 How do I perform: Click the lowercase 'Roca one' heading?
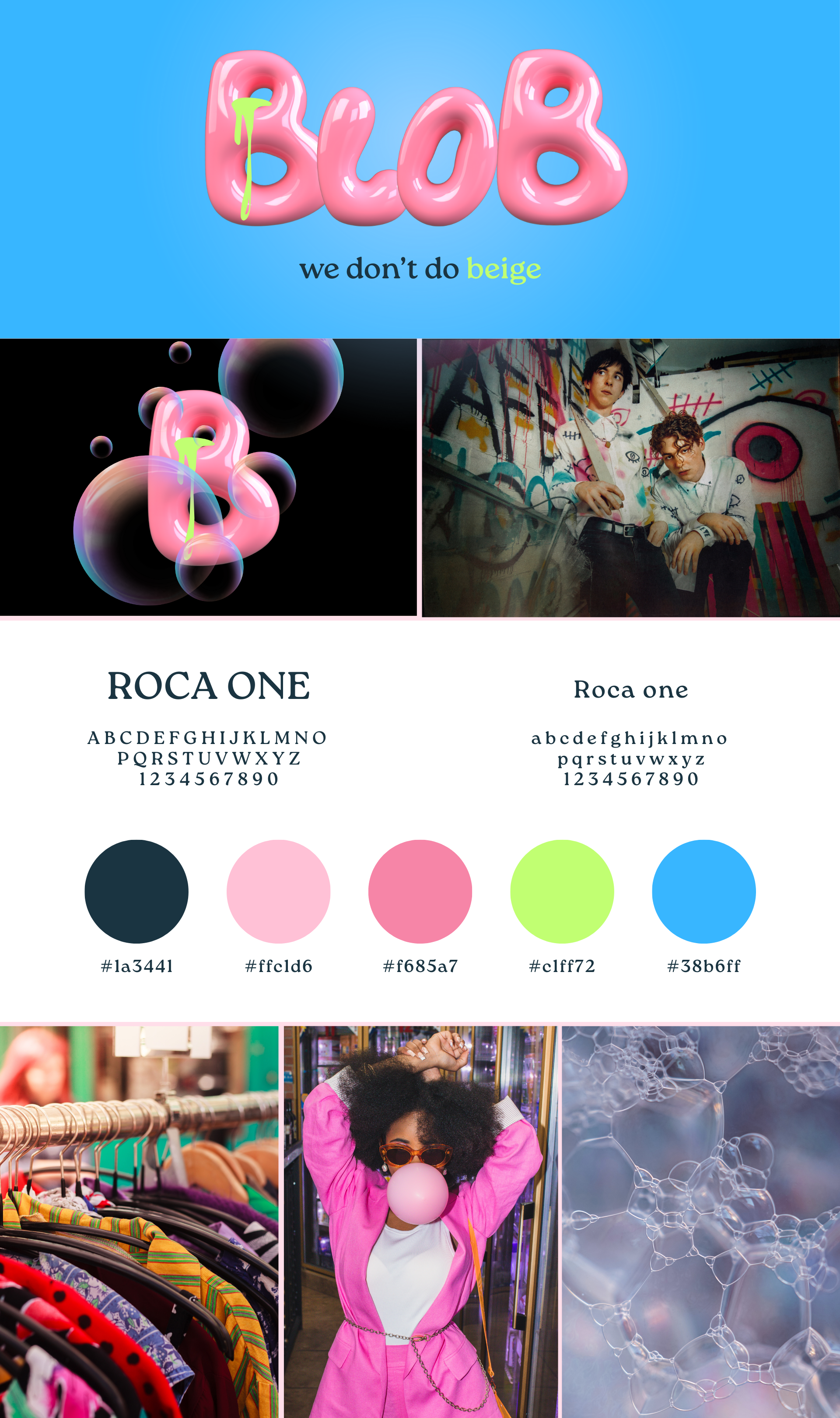click(x=631, y=689)
